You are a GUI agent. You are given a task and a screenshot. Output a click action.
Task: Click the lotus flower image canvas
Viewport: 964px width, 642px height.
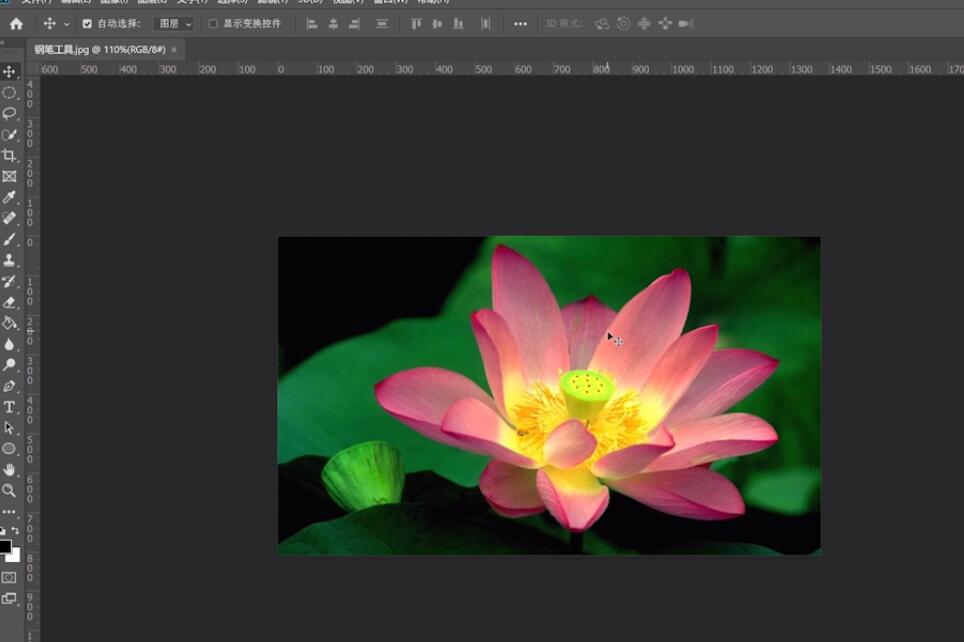[549, 396]
